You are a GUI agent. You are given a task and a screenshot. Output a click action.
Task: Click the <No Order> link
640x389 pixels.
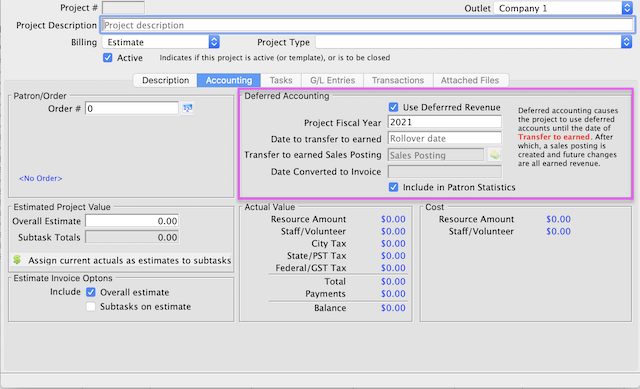pyautogui.click(x=40, y=178)
